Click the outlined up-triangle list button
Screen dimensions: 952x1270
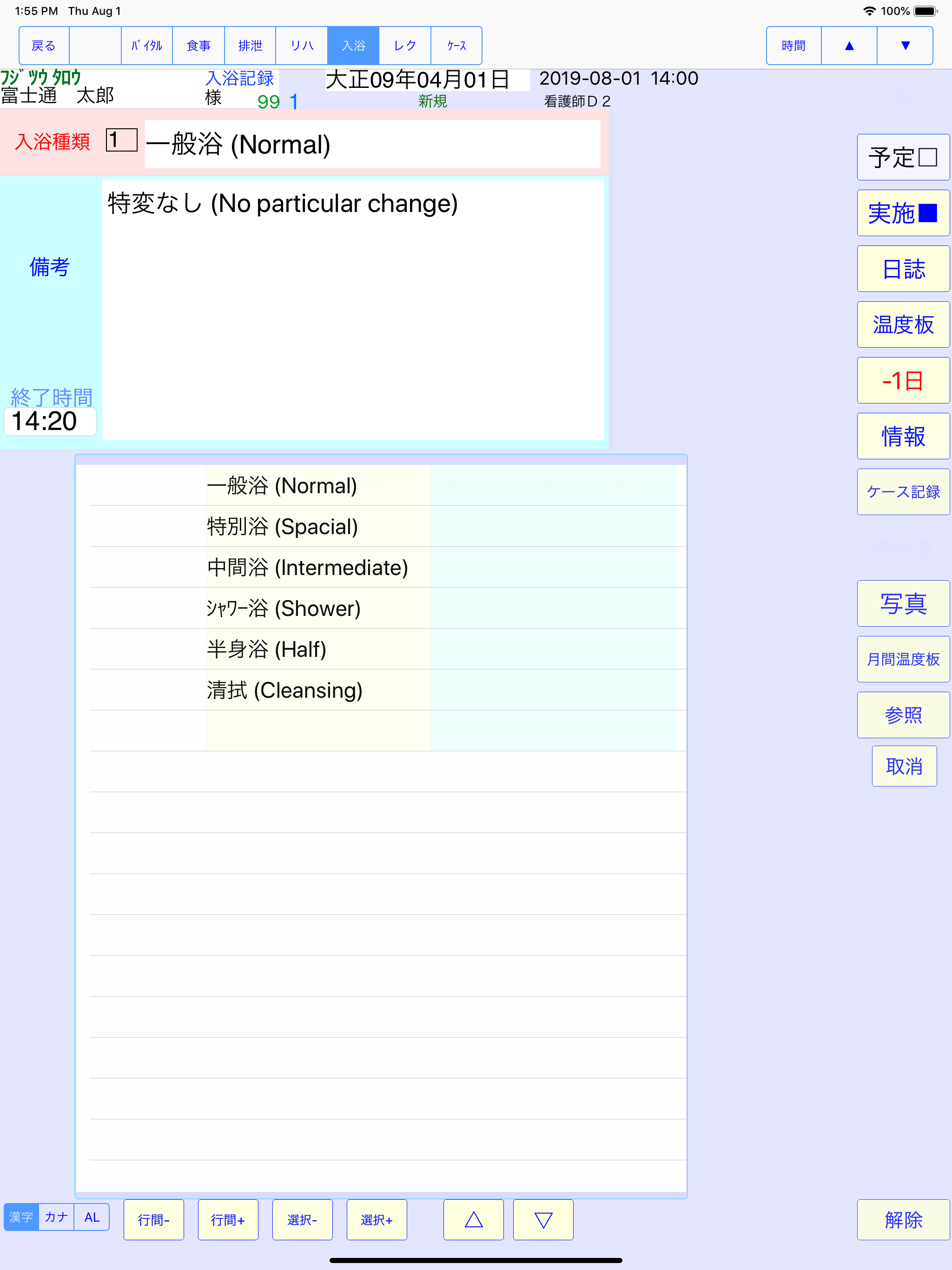474,1219
